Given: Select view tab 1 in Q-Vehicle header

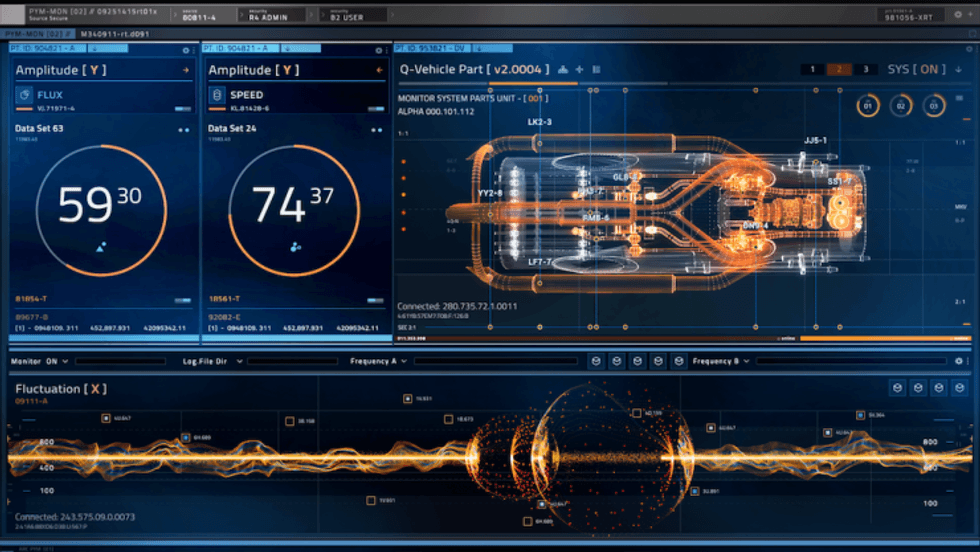Looking at the screenshot, I should (x=812, y=69).
